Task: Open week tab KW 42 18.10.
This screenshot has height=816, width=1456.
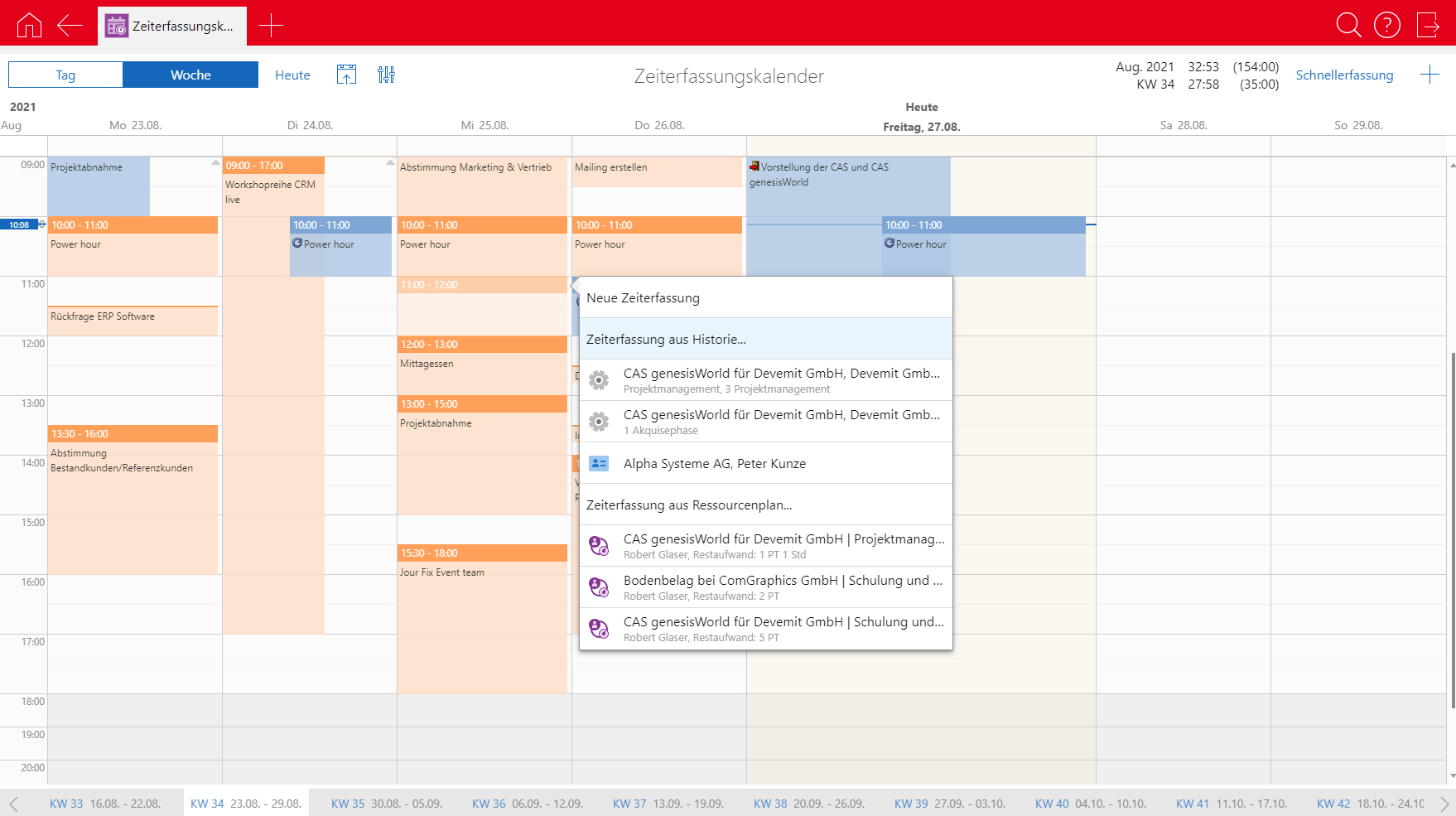Action: [x=1371, y=804]
